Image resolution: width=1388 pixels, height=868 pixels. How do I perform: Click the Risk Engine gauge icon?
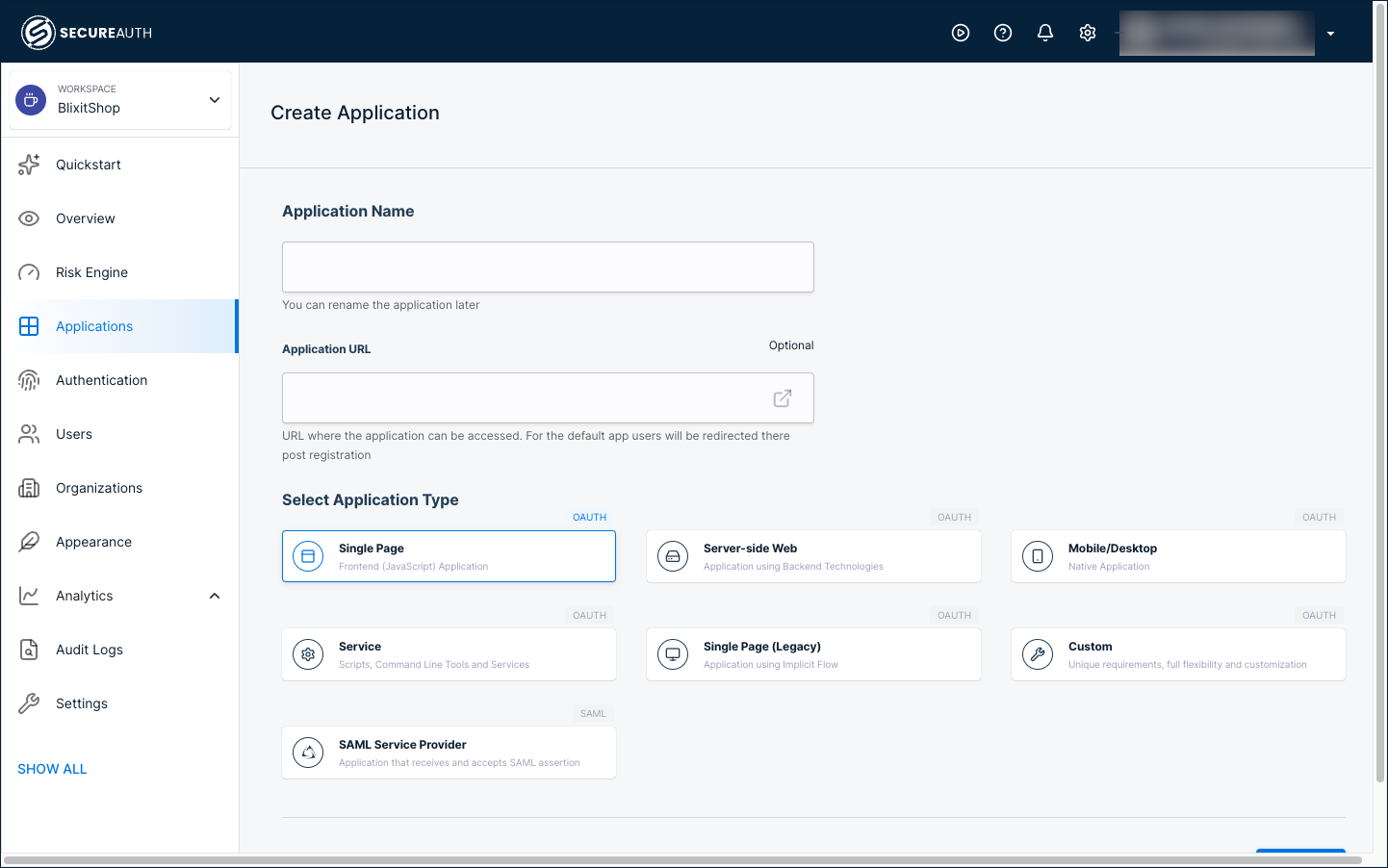[x=29, y=272]
